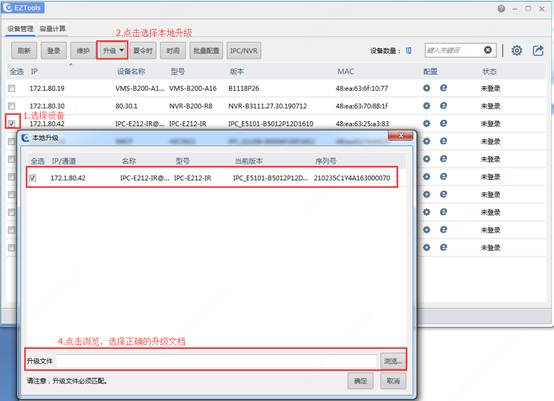Open the settings gear icon in top toolbar
Screen dimensions: 554x401
517,51
